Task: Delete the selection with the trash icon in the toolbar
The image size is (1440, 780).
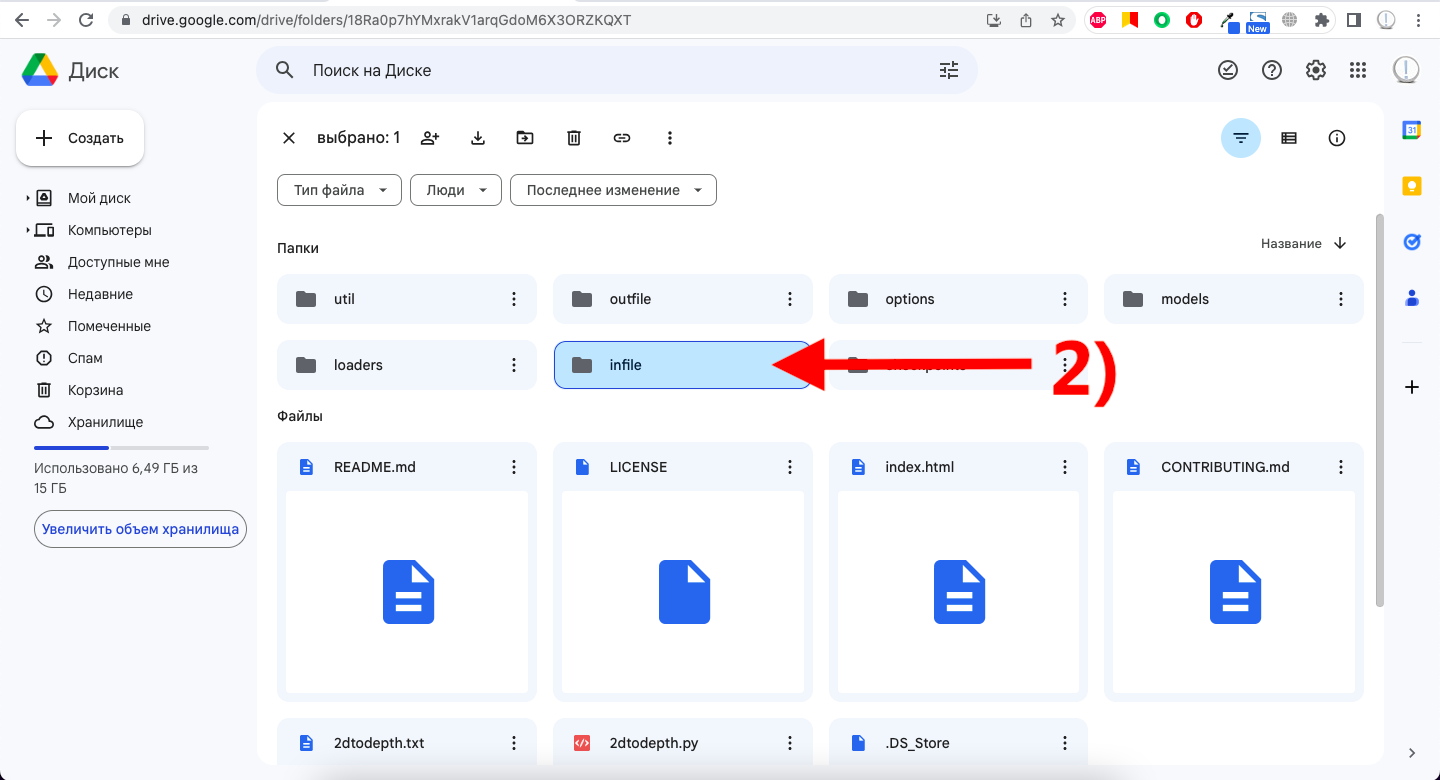Action: pyautogui.click(x=574, y=138)
